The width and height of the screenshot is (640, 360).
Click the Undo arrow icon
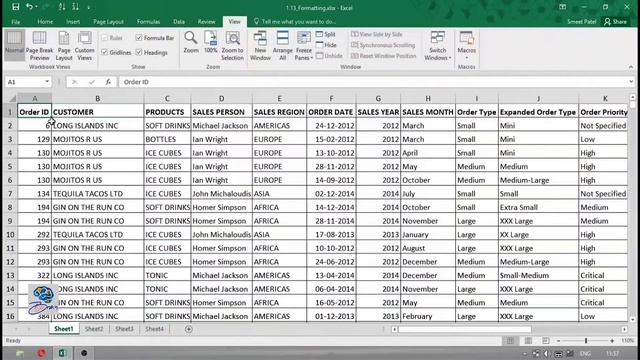tap(29, 7)
